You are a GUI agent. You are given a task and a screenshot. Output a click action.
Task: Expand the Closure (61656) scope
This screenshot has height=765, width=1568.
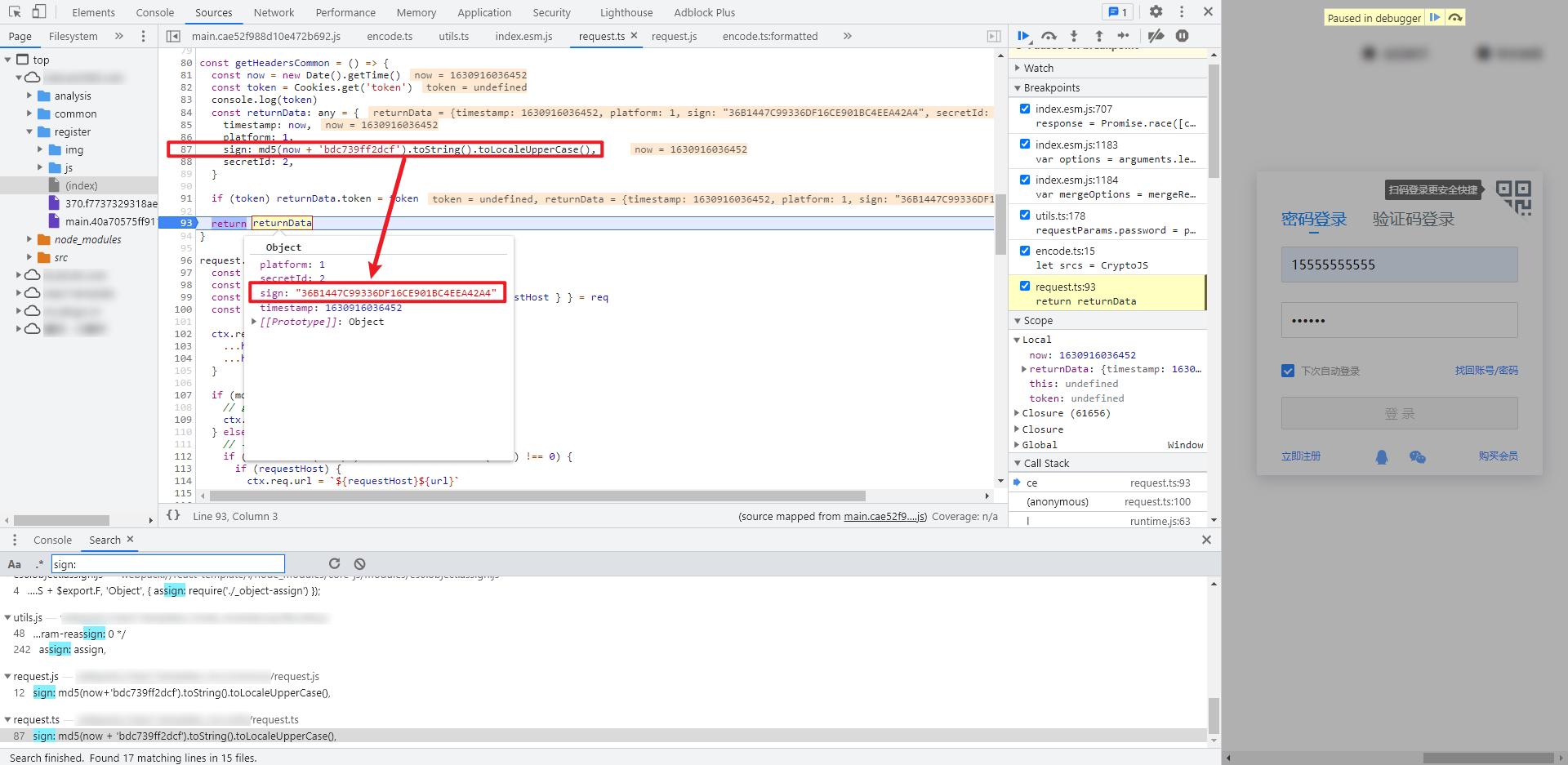tap(1017, 413)
